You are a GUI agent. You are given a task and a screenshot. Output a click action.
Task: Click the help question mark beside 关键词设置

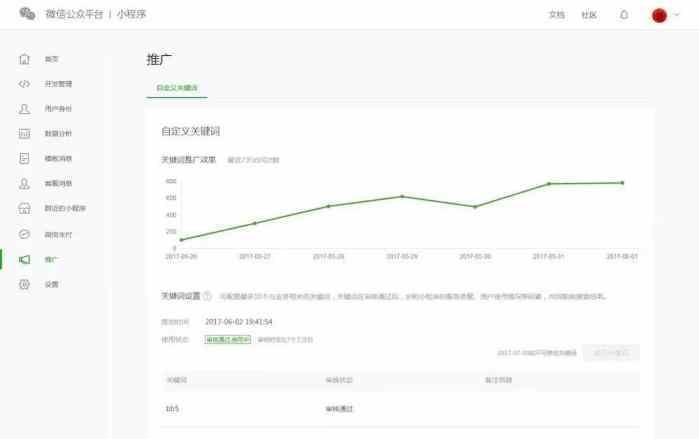point(207,296)
